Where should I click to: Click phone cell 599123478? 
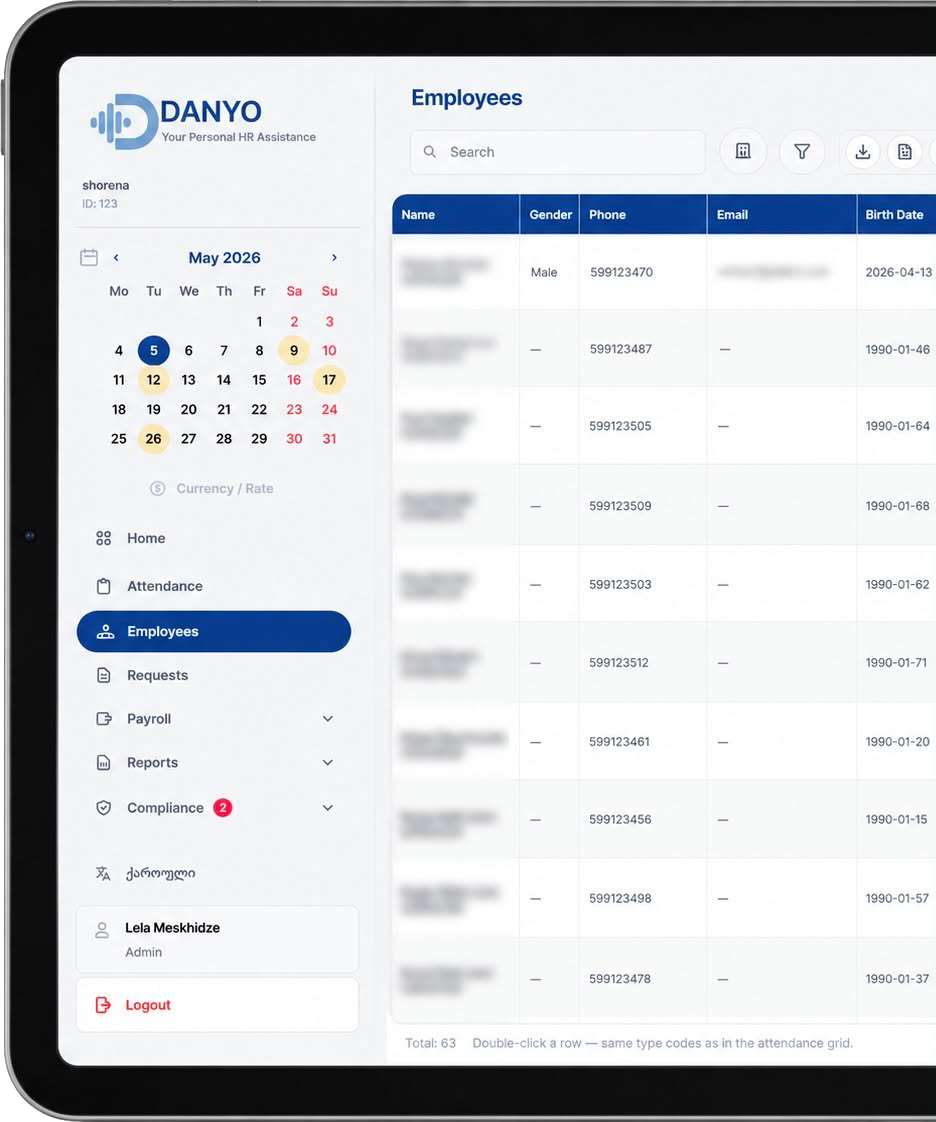tap(620, 979)
